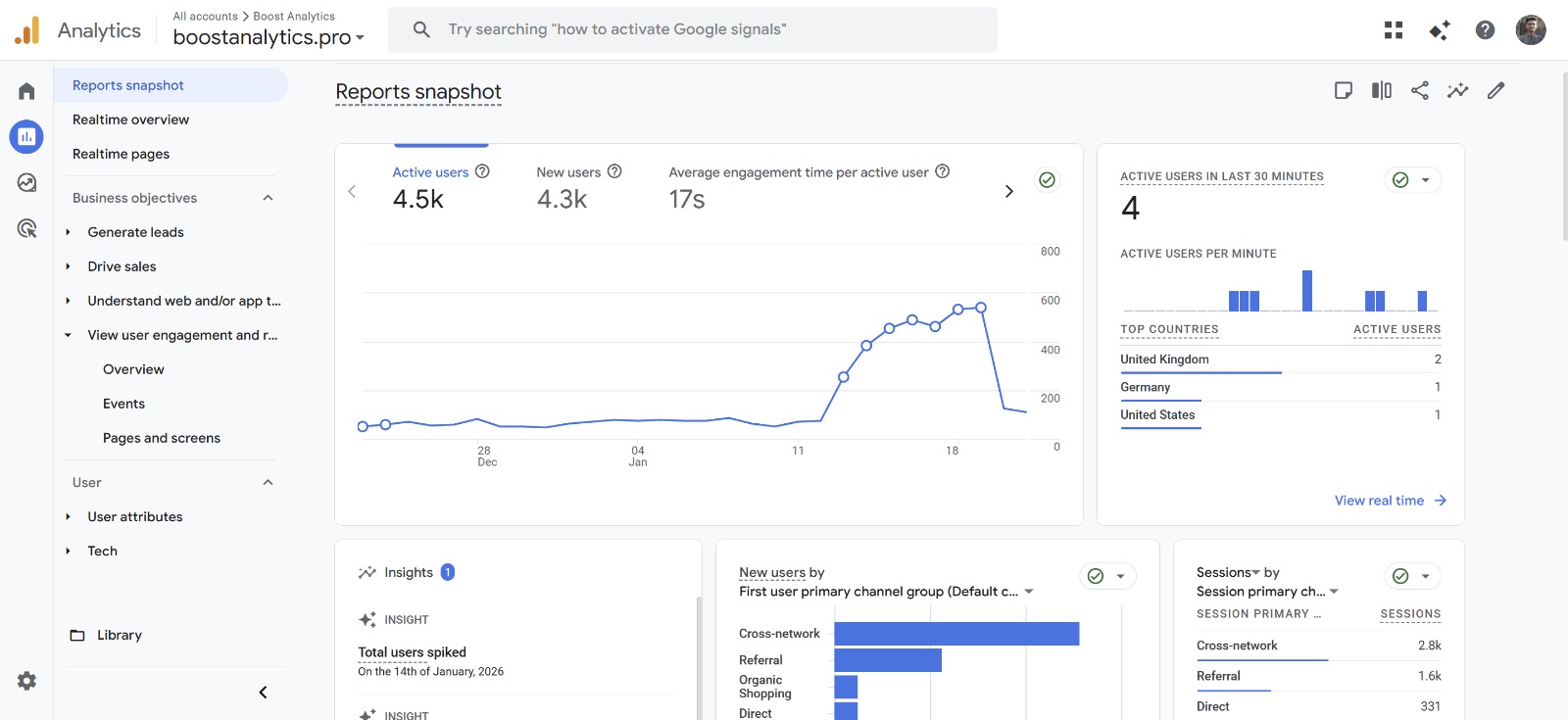Expand the Generate leads tree item
Viewport: 1568px width, 720px height.
[x=68, y=232]
